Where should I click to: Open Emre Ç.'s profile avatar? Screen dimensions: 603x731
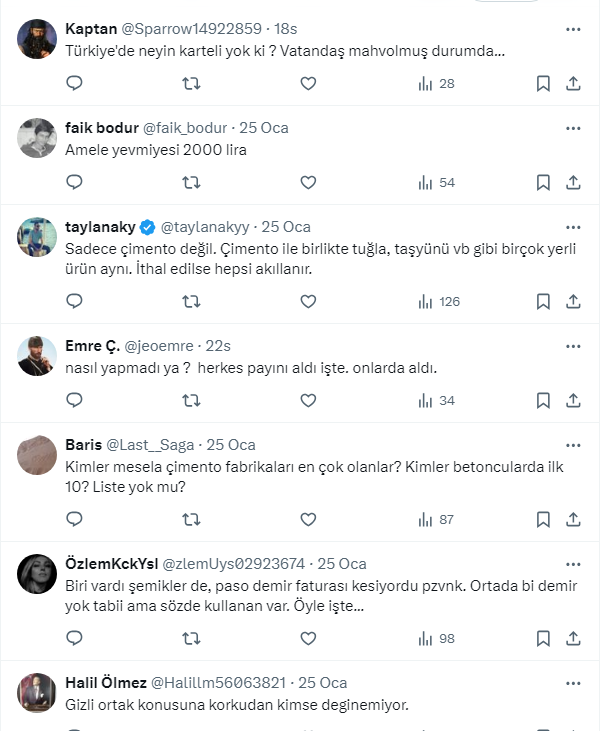point(37,356)
